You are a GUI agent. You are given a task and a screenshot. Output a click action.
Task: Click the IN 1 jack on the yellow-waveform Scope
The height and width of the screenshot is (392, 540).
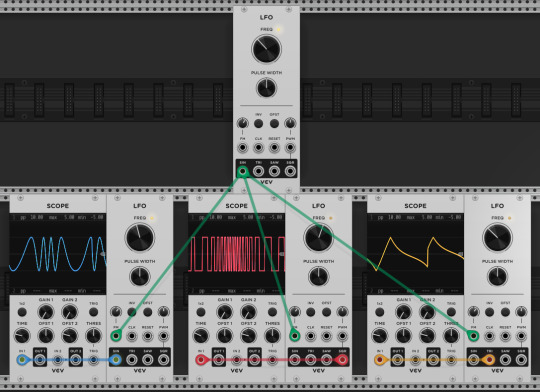380,360
